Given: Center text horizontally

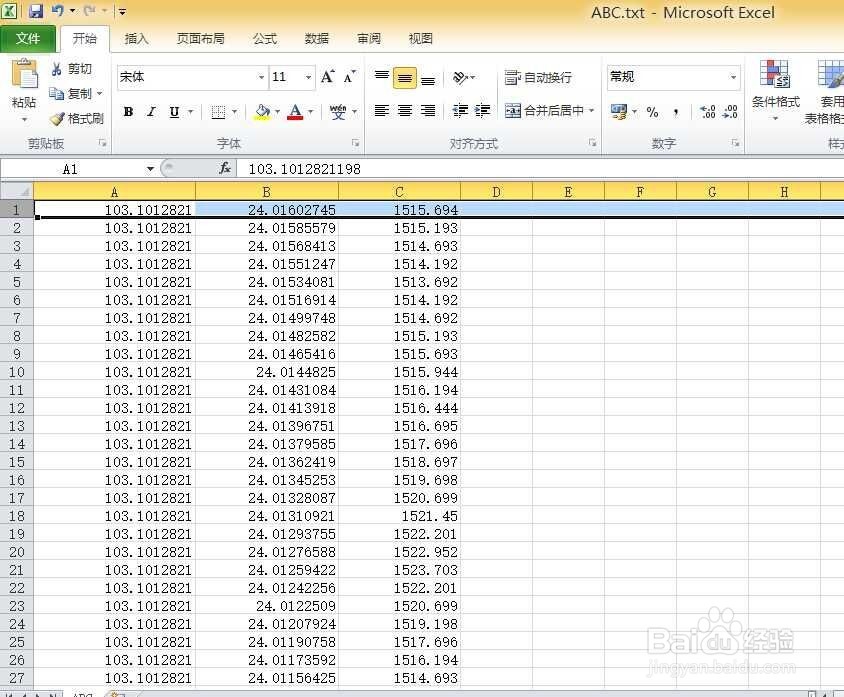Looking at the screenshot, I should [405, 111].
